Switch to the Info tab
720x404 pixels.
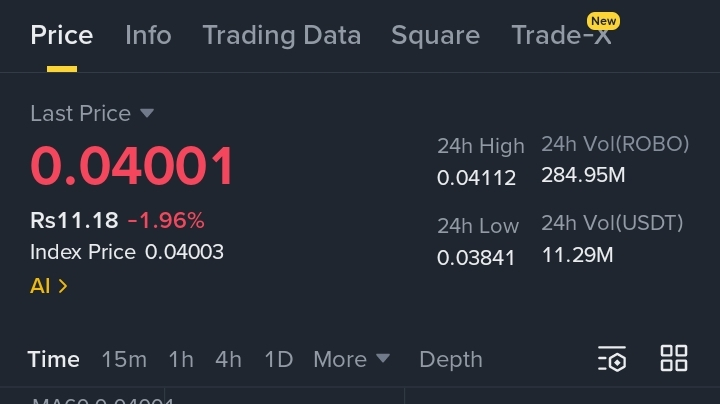click(x=148, y=35)
